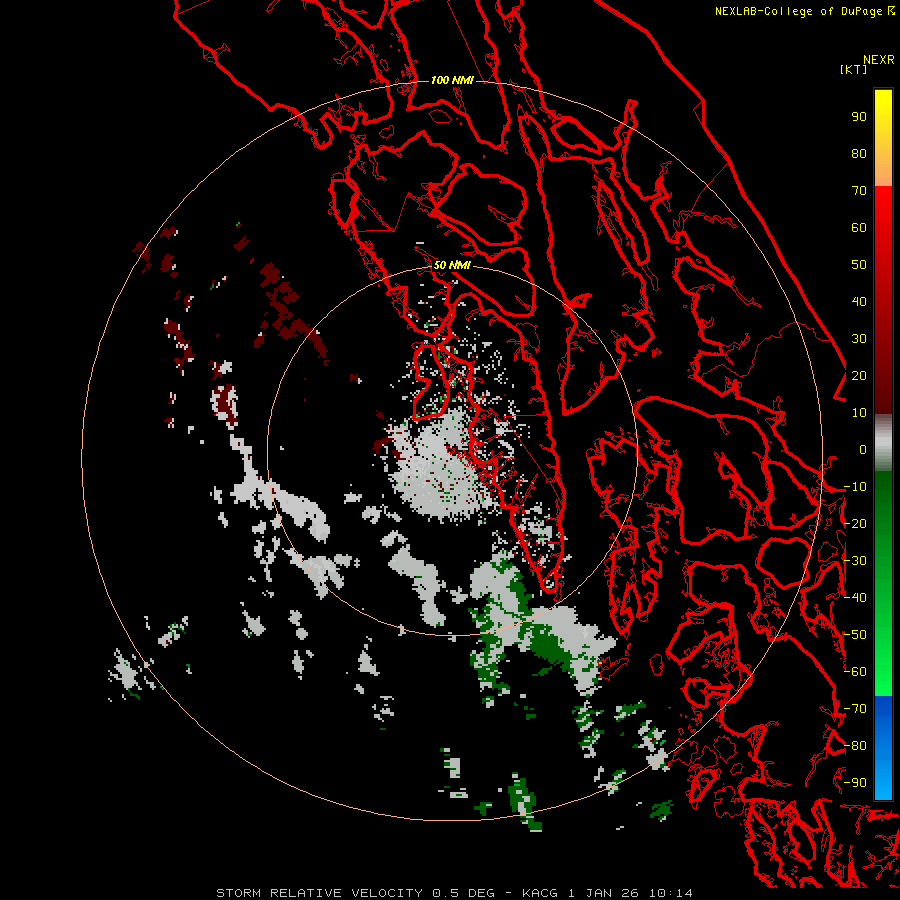Click the 90 value on velocity scale

pyautogui.click(x=859, y=117)
